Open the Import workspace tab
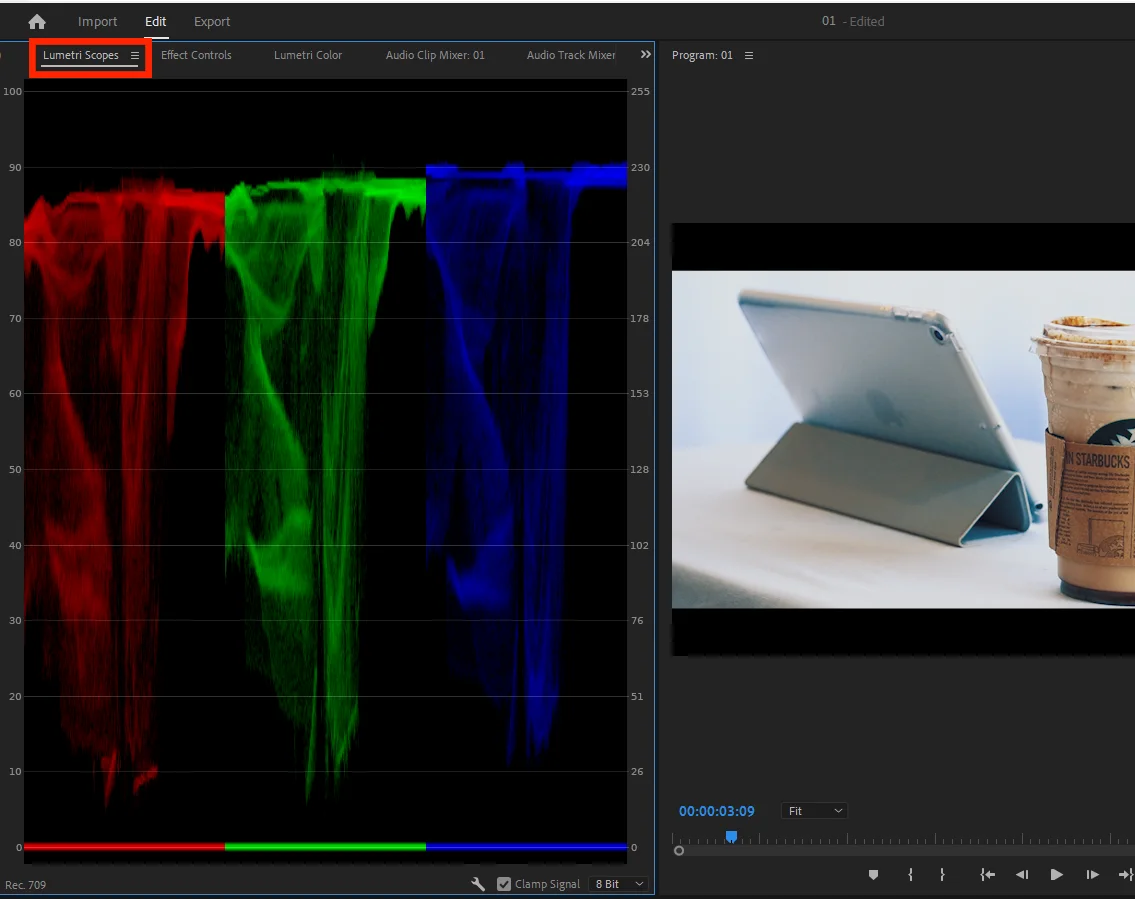This screenshot has width=1135, height=899. 97,22
